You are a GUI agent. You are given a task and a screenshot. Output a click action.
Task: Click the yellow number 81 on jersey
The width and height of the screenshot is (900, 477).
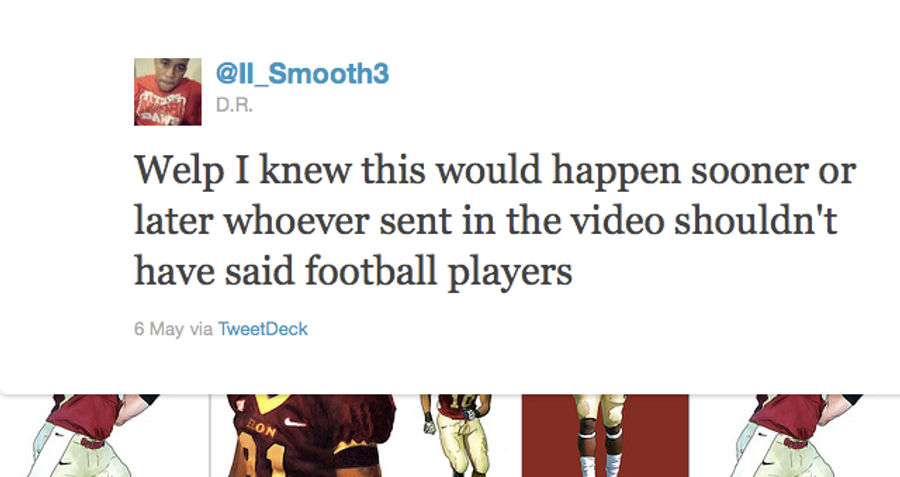pos(263,459)
